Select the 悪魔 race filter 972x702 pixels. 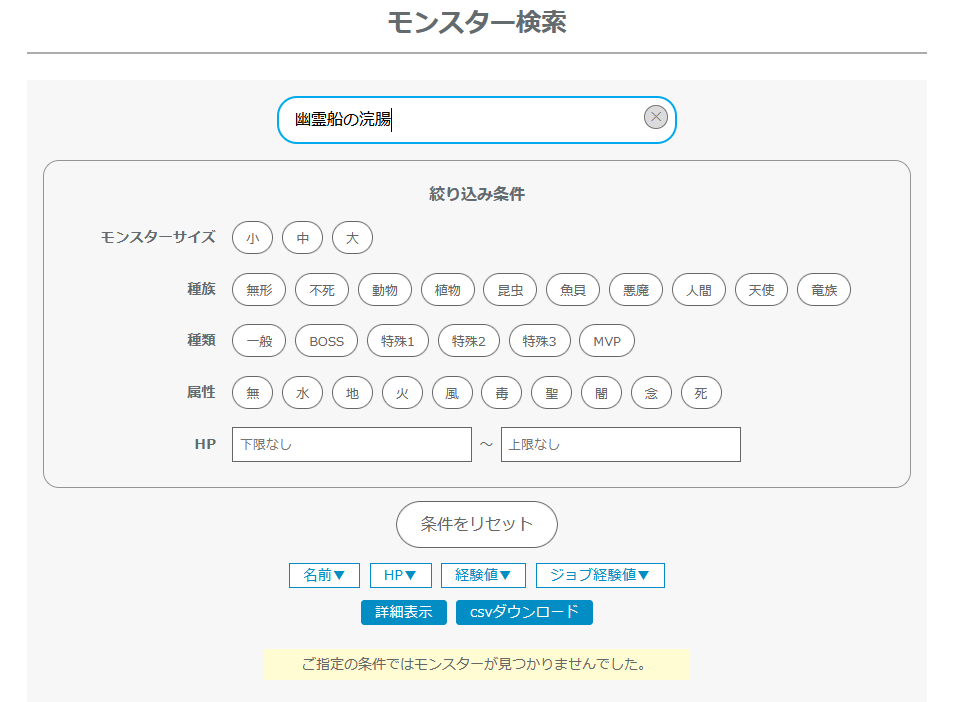pyautogui.click(x=636, y=290)
